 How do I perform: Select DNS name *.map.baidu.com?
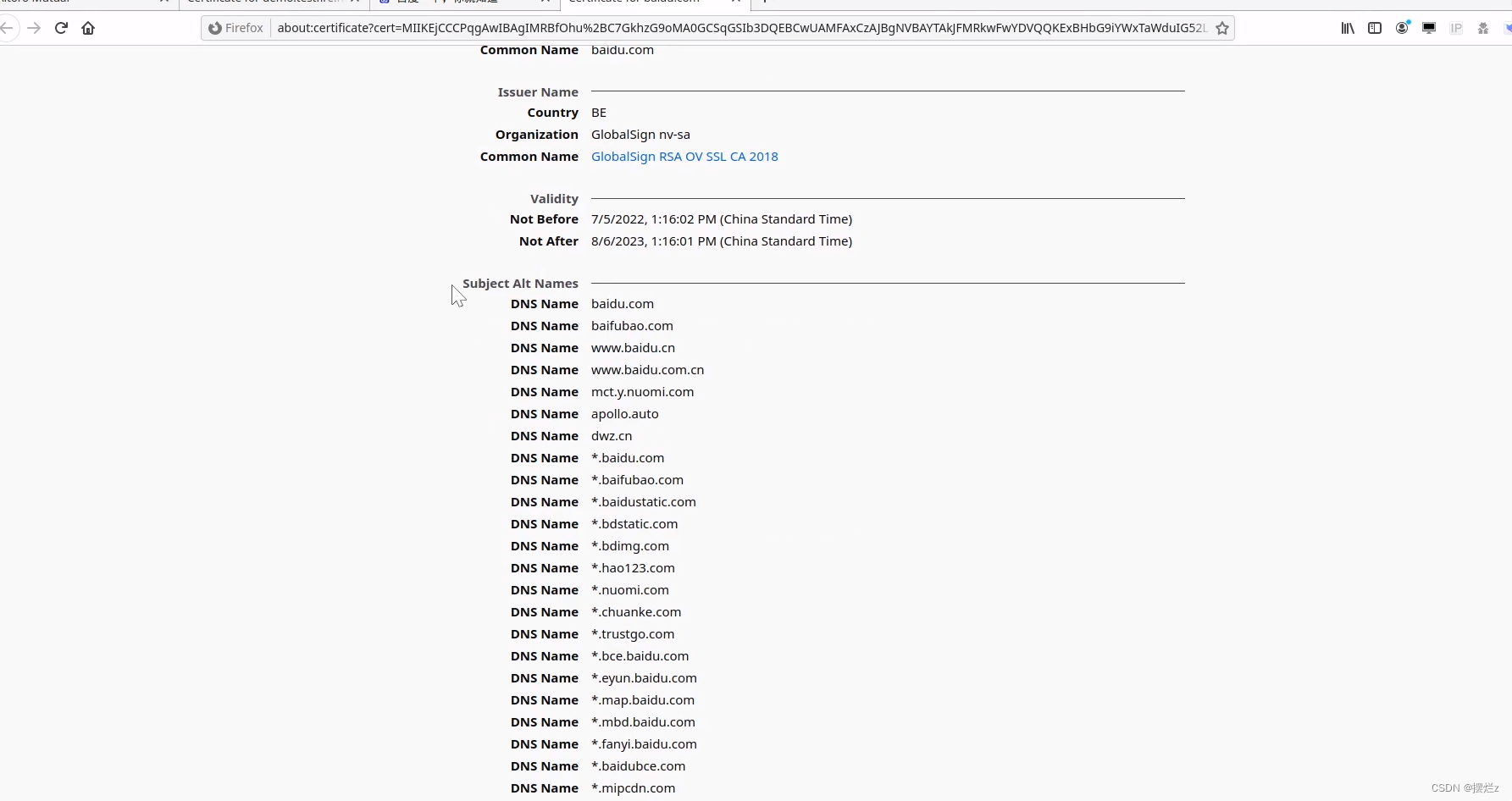[x=643, y=700]
